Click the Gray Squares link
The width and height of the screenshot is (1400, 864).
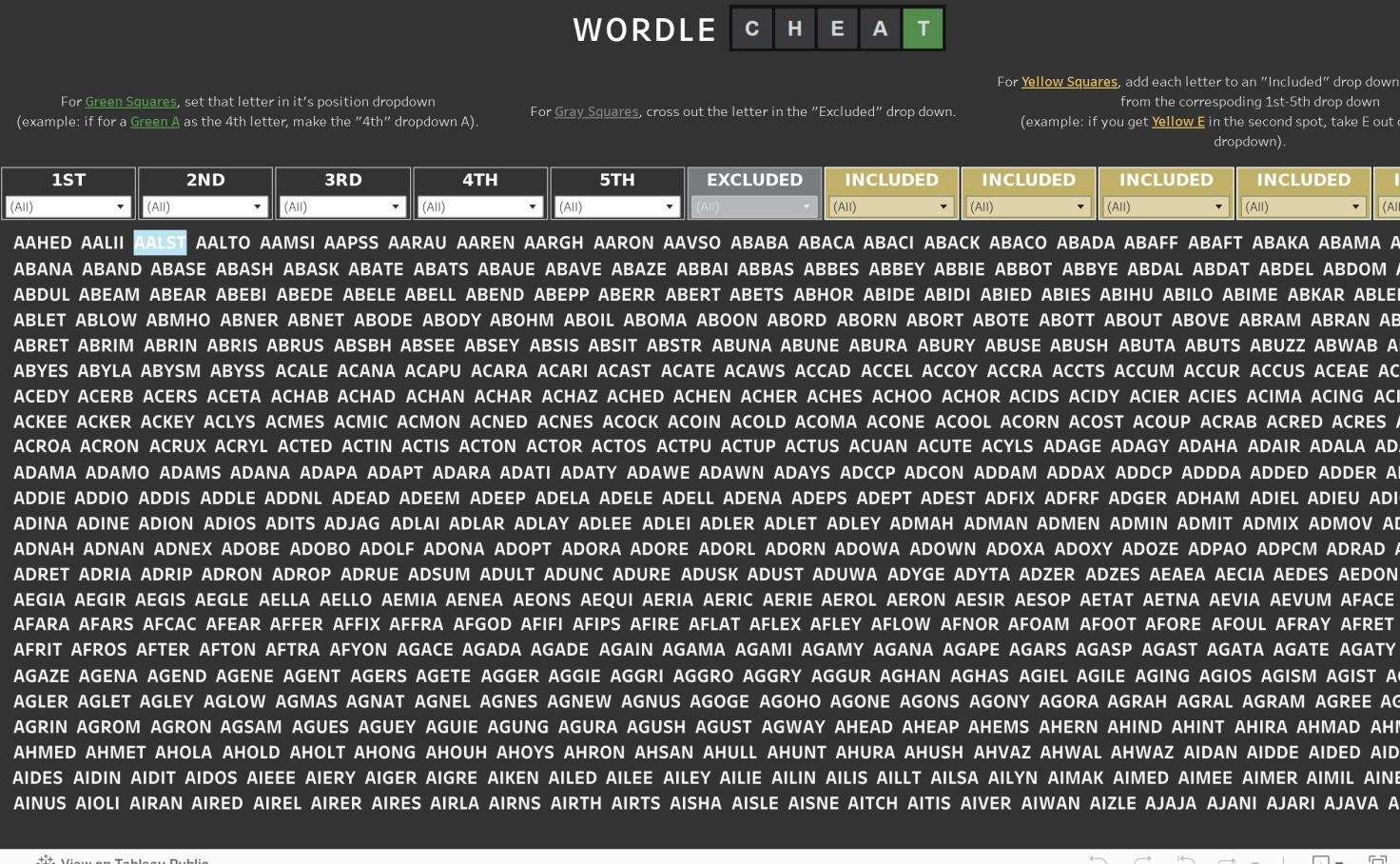596,111
